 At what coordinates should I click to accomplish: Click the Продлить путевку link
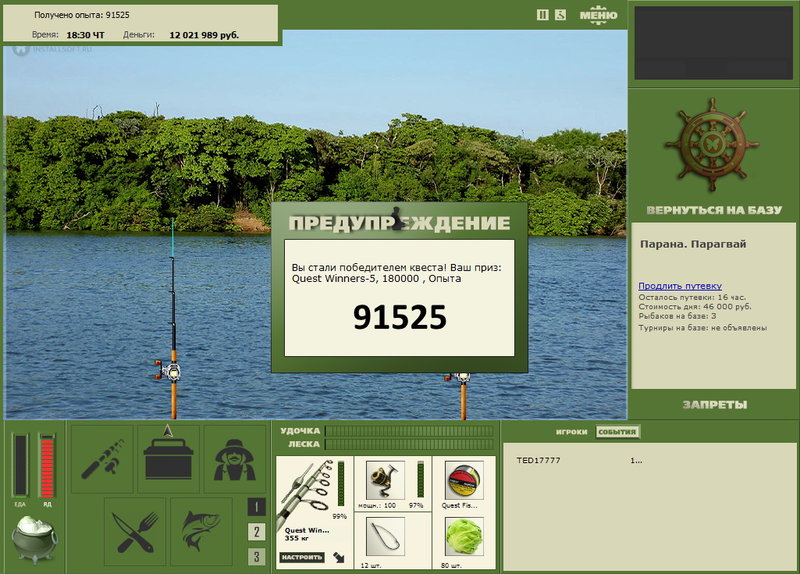[680, 286]
